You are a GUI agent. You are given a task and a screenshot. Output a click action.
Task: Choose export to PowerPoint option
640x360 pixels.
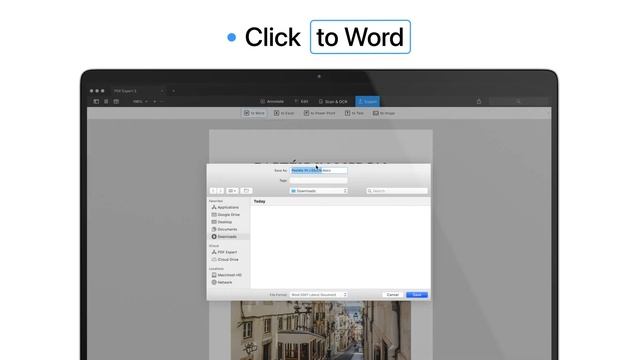tap(320, 113)
